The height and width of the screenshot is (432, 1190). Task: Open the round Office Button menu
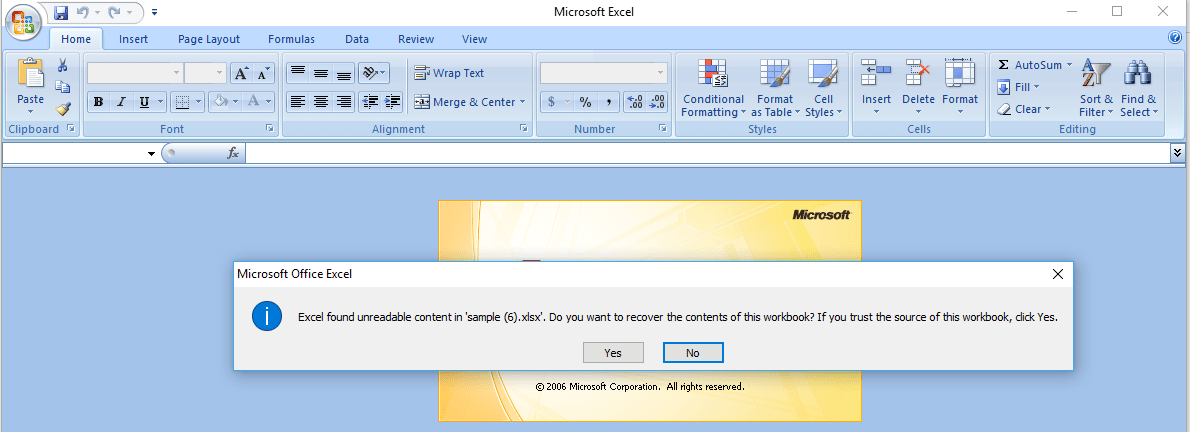(x=23, y=21)
